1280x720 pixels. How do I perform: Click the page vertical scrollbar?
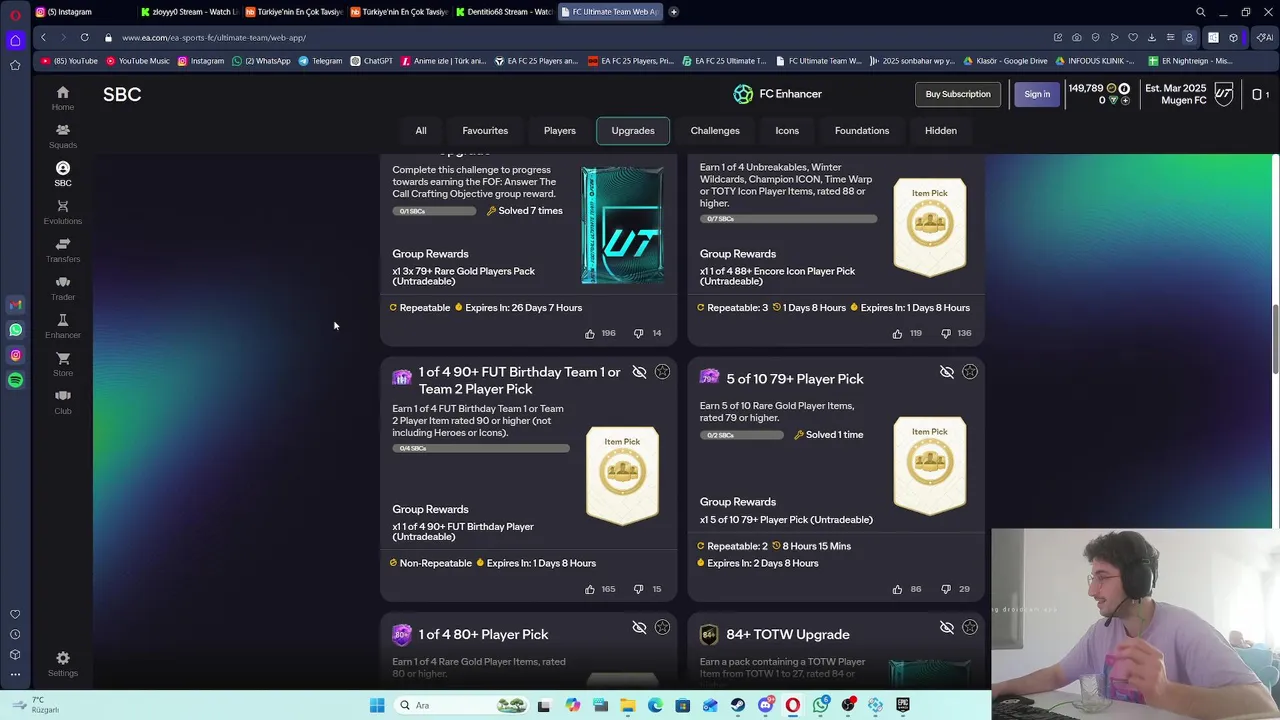pyautogui.click(x=1275, y=340)
